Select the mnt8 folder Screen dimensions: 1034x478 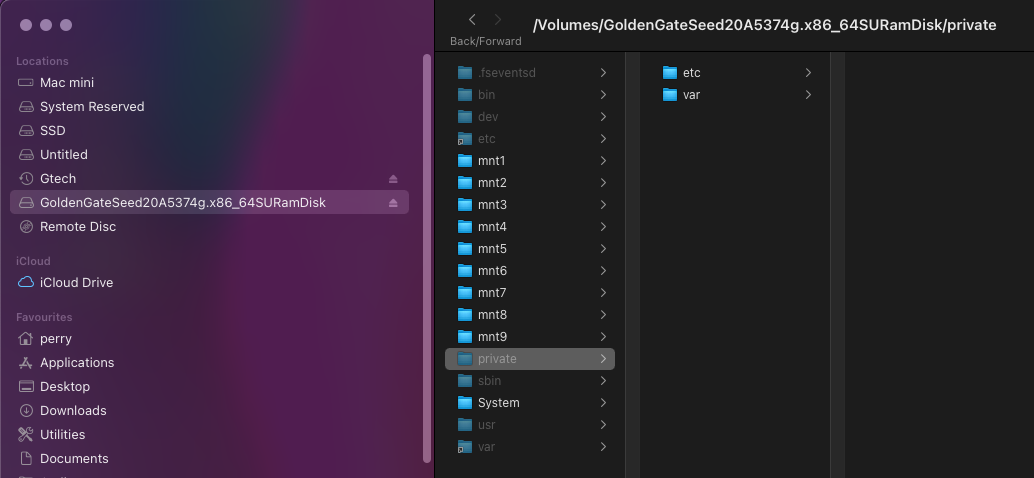[x=530, y=314]
